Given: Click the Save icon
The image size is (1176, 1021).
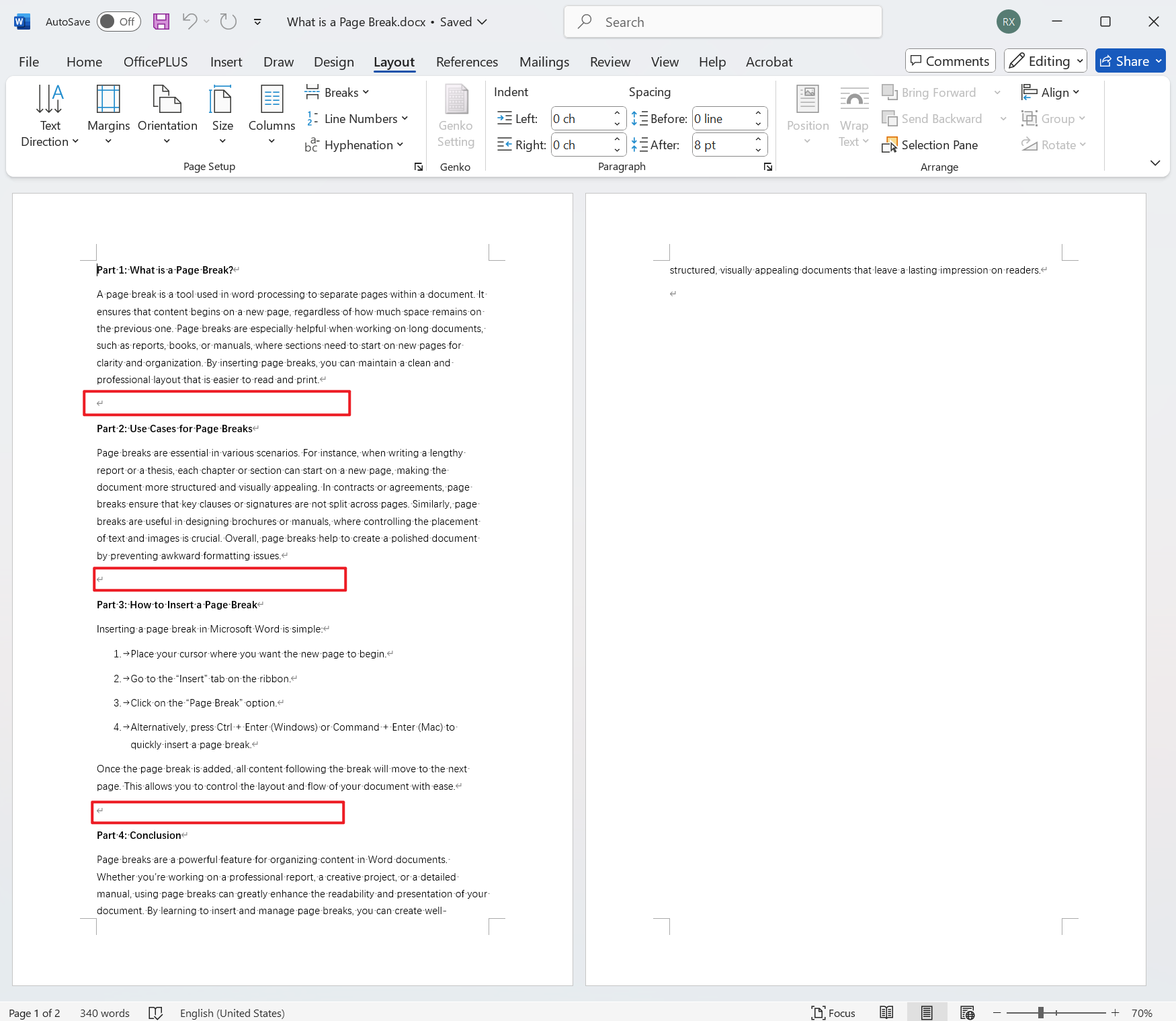Looking at the screenshot, I should point(161,21).
